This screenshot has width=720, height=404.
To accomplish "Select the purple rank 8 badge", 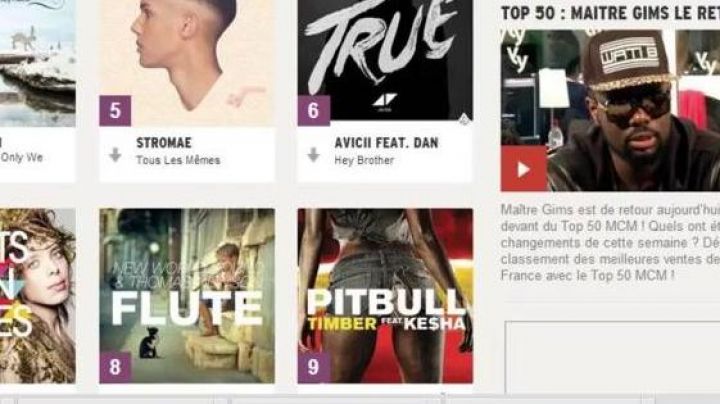I will (x=115, y=367).
